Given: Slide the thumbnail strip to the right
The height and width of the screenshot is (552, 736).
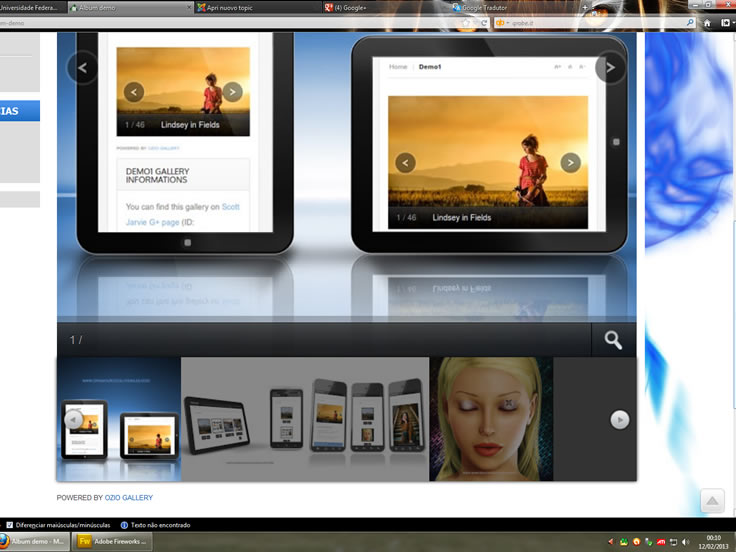Looking at the screenshot, I should (620, 420).
